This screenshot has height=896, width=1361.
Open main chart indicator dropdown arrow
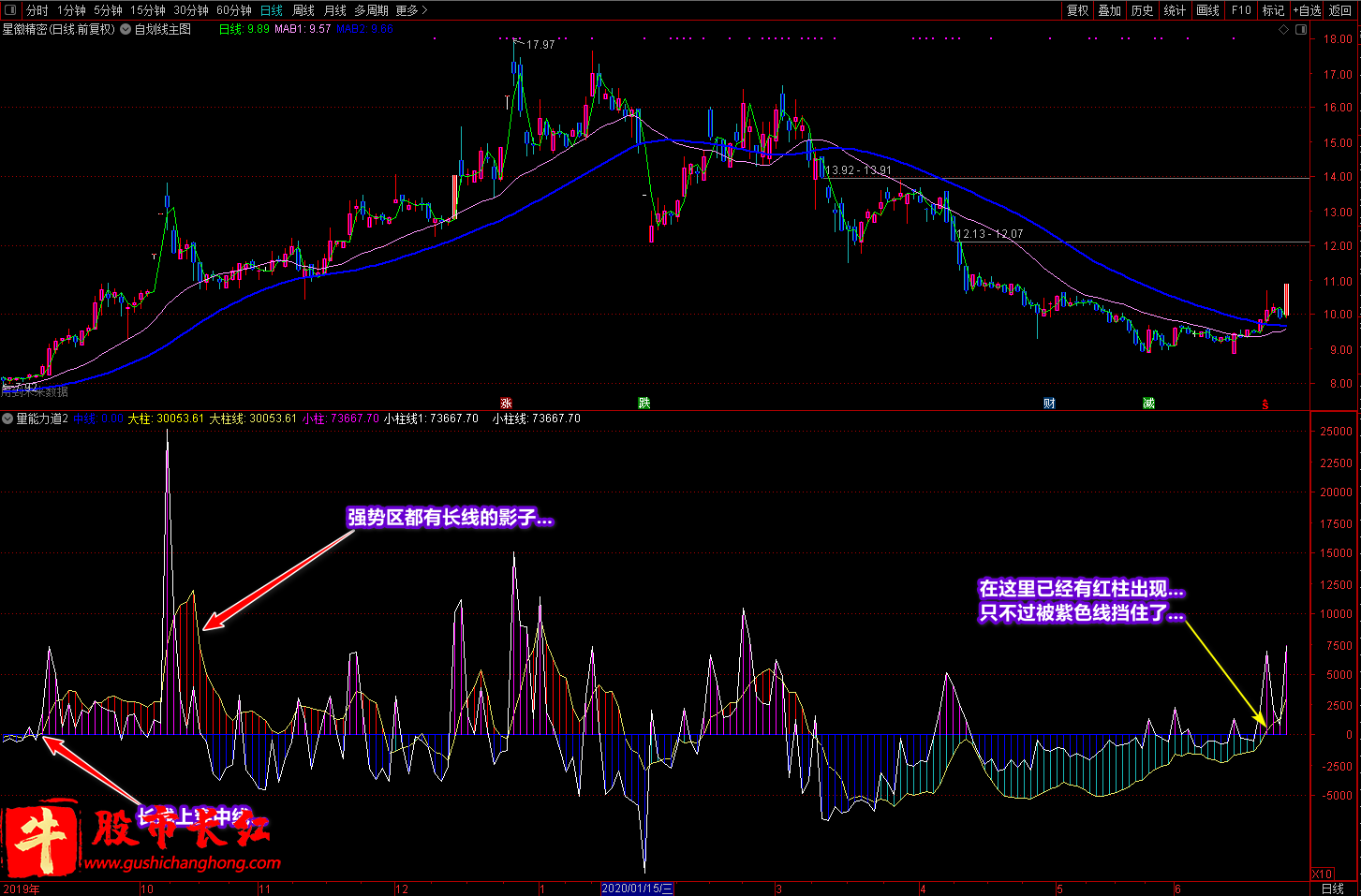tap(126, 29)
